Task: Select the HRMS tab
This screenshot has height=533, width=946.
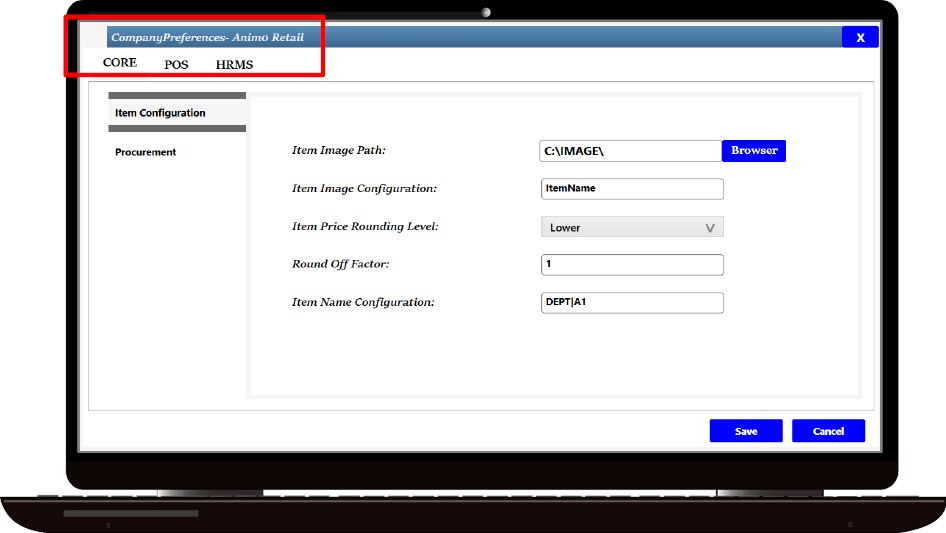Action: click(x=234, y=64)
